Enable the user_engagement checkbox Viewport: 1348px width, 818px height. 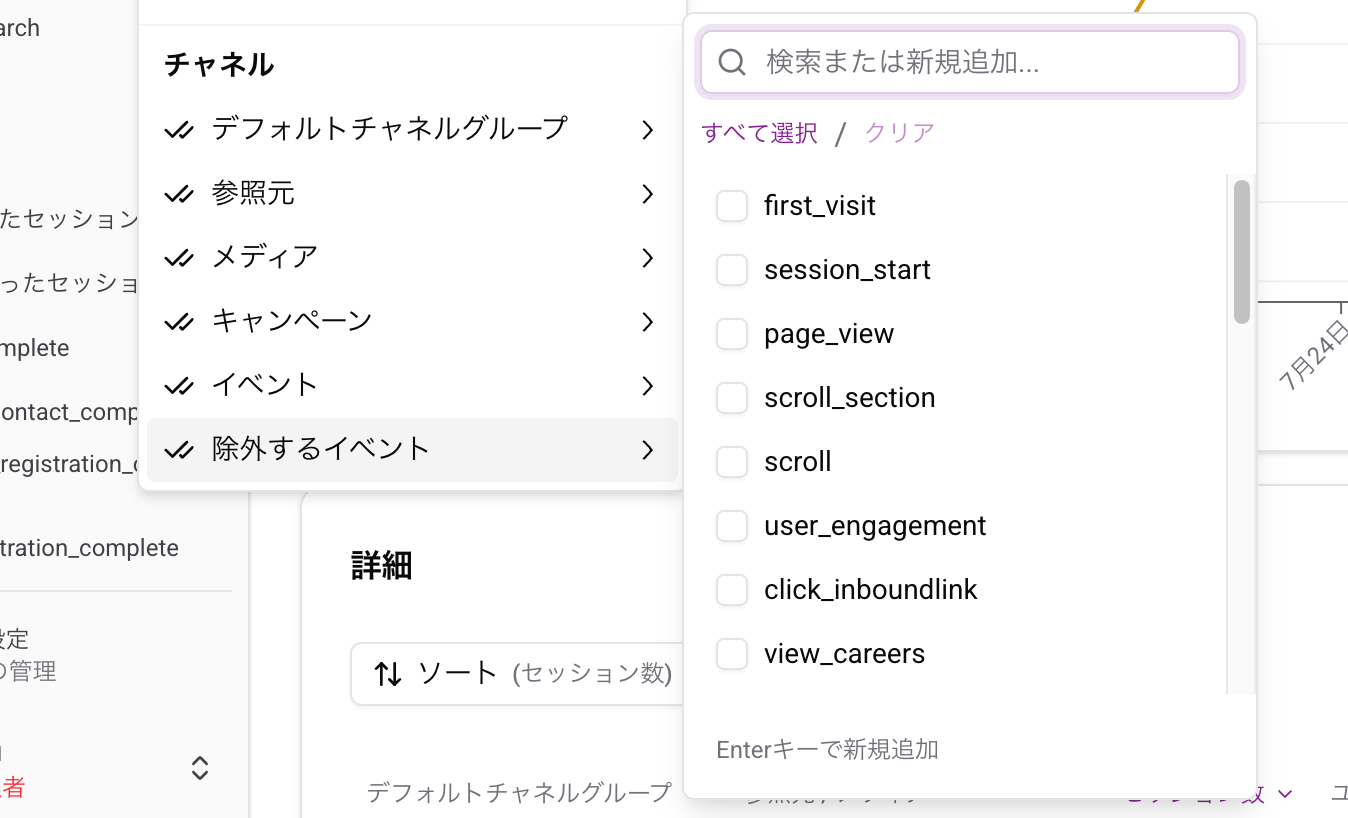(x=731, y=525)
